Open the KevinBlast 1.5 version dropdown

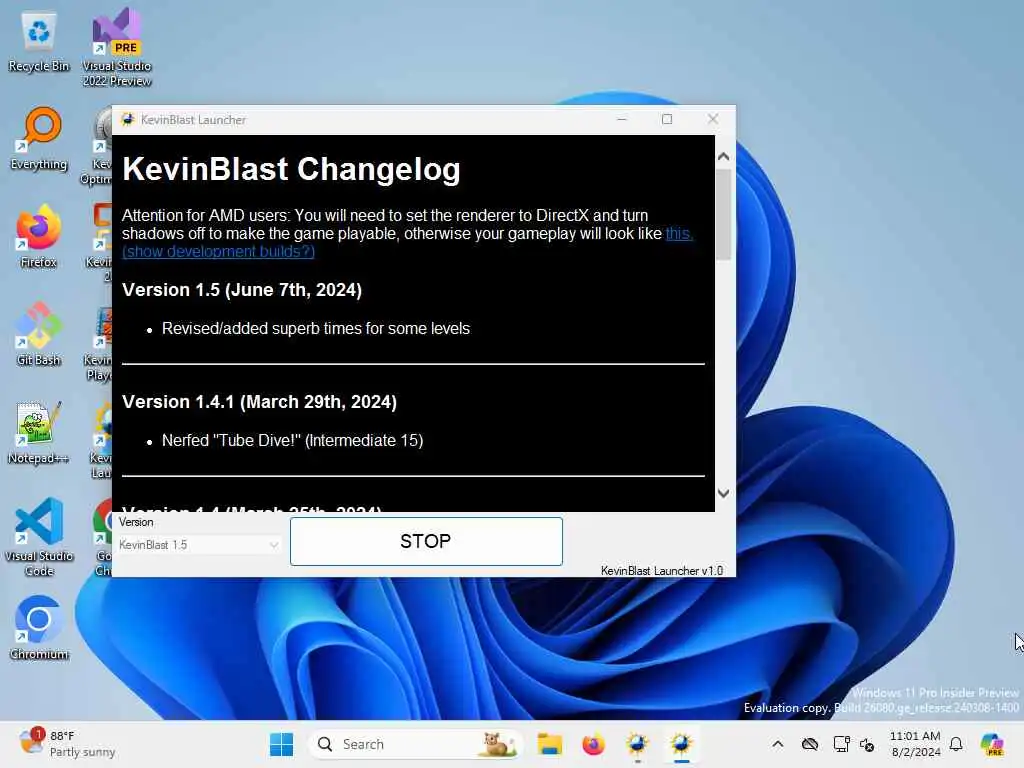pos(199,545)
